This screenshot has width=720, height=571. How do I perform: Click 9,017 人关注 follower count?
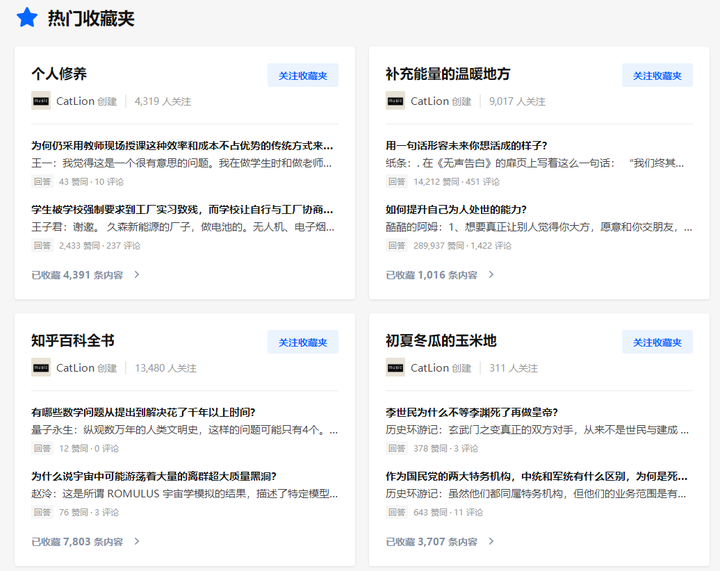(x=517, y=101)
